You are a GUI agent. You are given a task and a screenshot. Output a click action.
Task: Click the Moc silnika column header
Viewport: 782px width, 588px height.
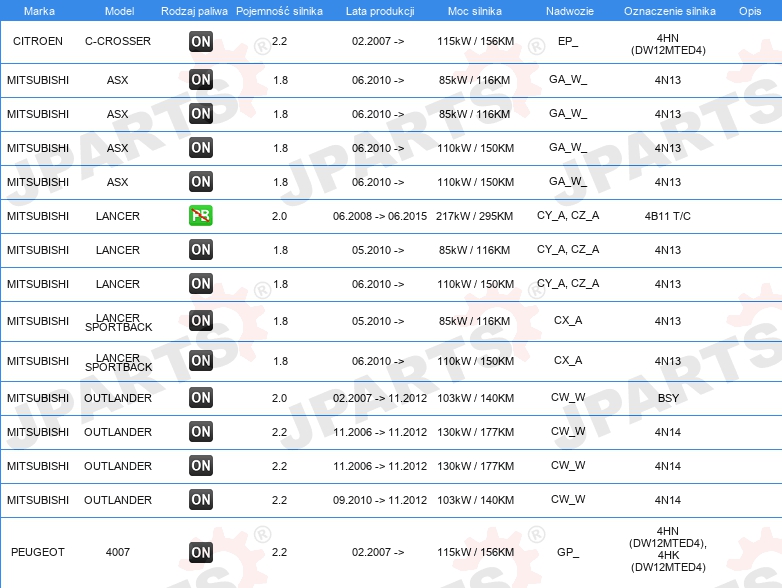[x=475, y=11]
